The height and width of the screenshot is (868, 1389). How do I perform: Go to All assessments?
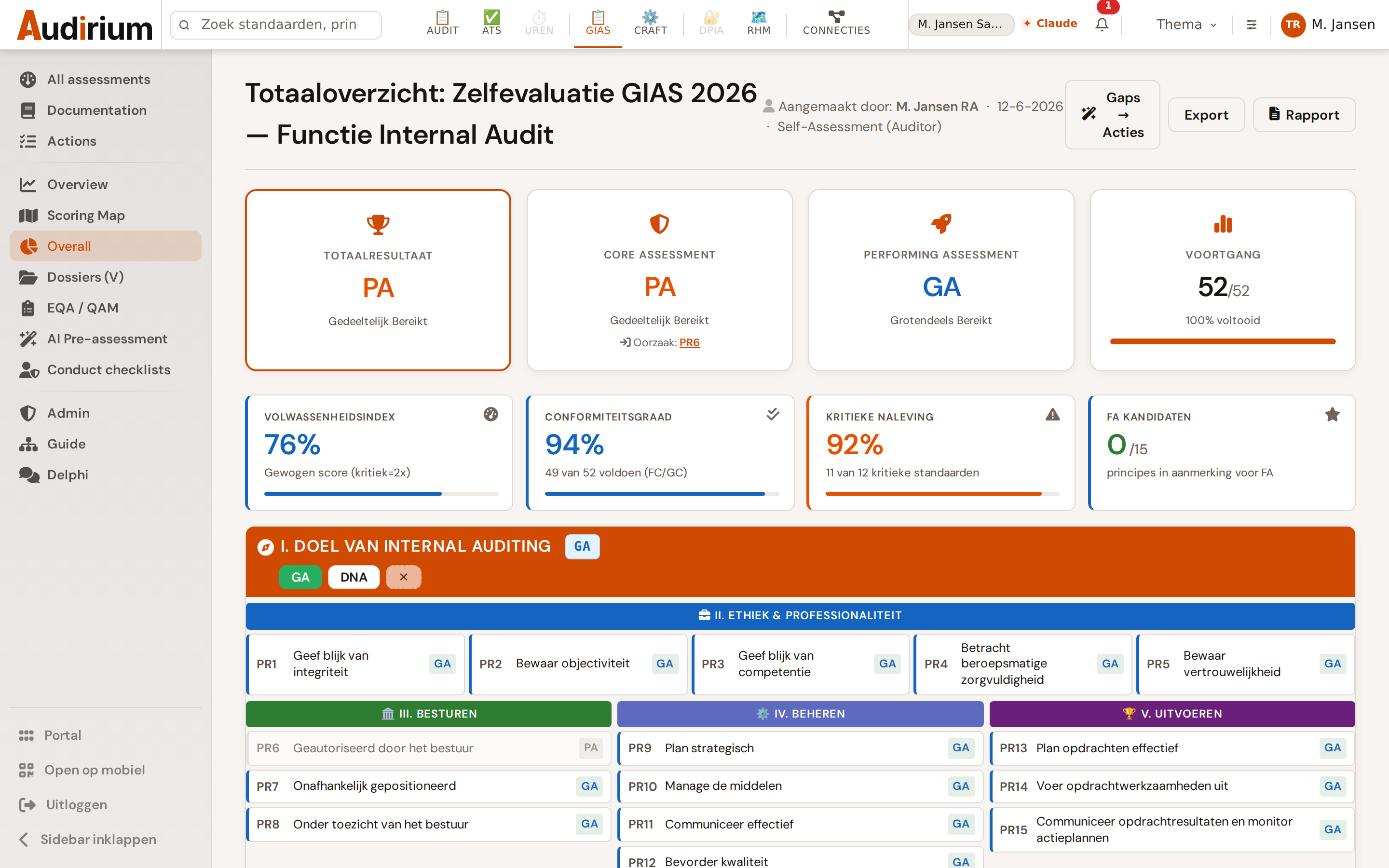coord(106,79)
